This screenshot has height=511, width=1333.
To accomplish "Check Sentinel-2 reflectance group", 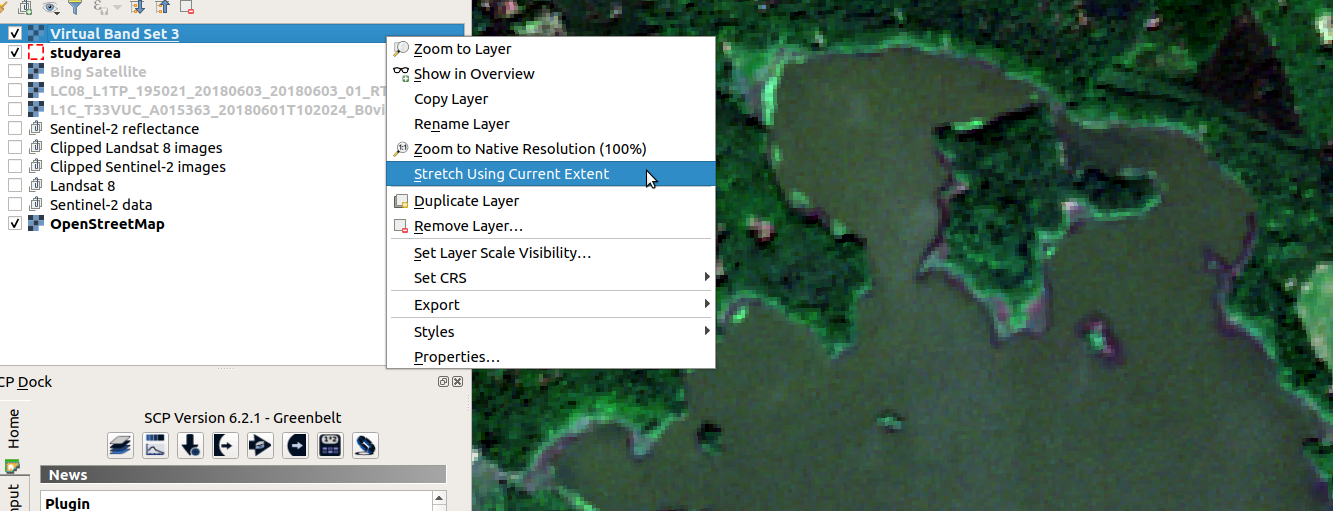I will pyautogui.click(x=15, y=129).
